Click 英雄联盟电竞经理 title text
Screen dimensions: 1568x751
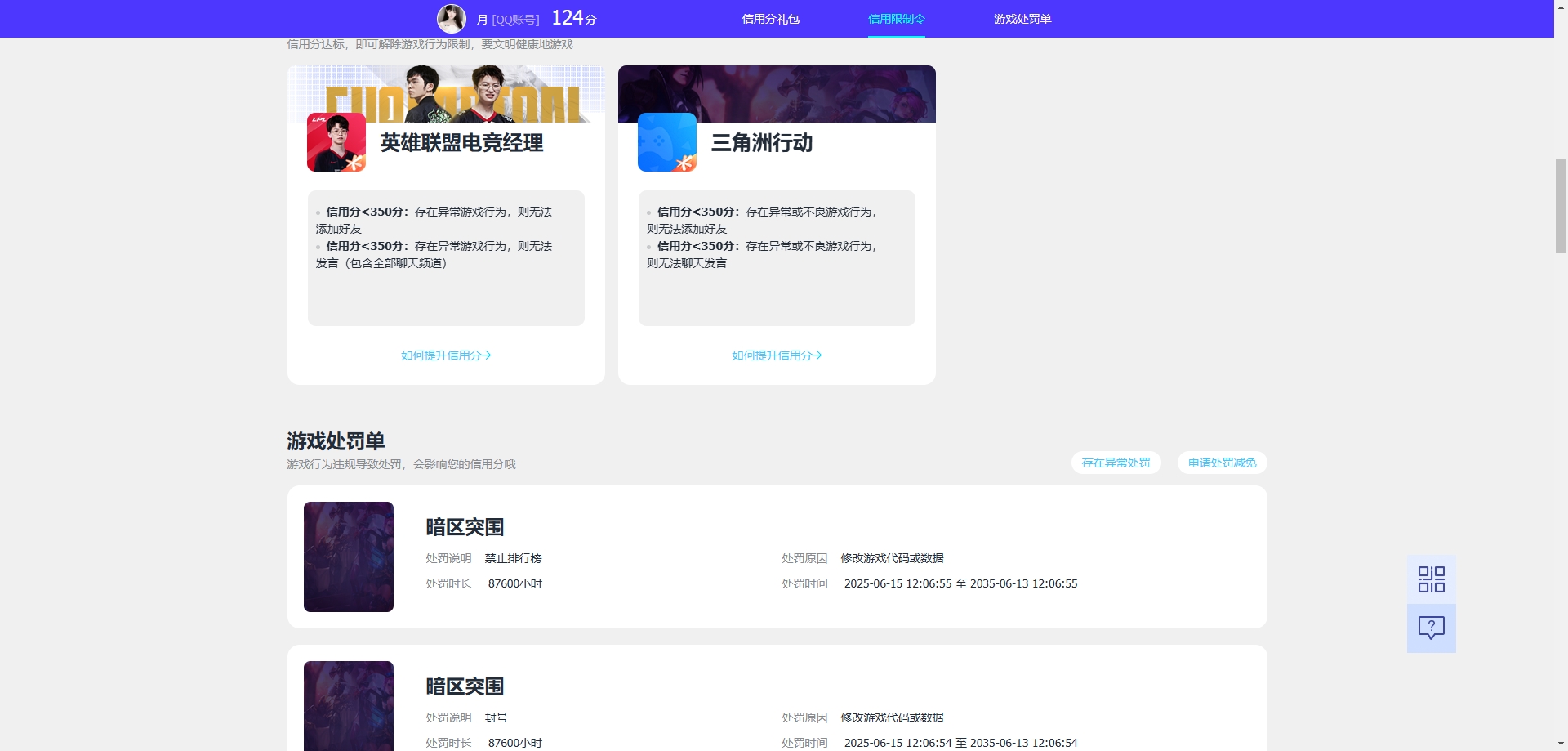461,143
